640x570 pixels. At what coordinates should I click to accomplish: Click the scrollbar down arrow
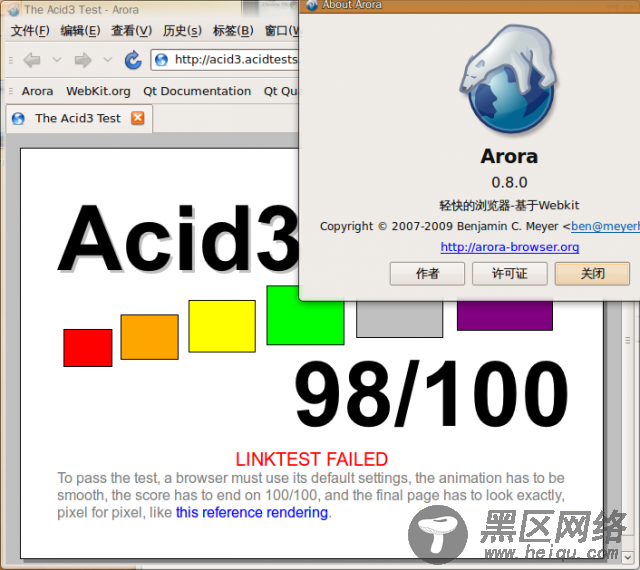point(628,557)
